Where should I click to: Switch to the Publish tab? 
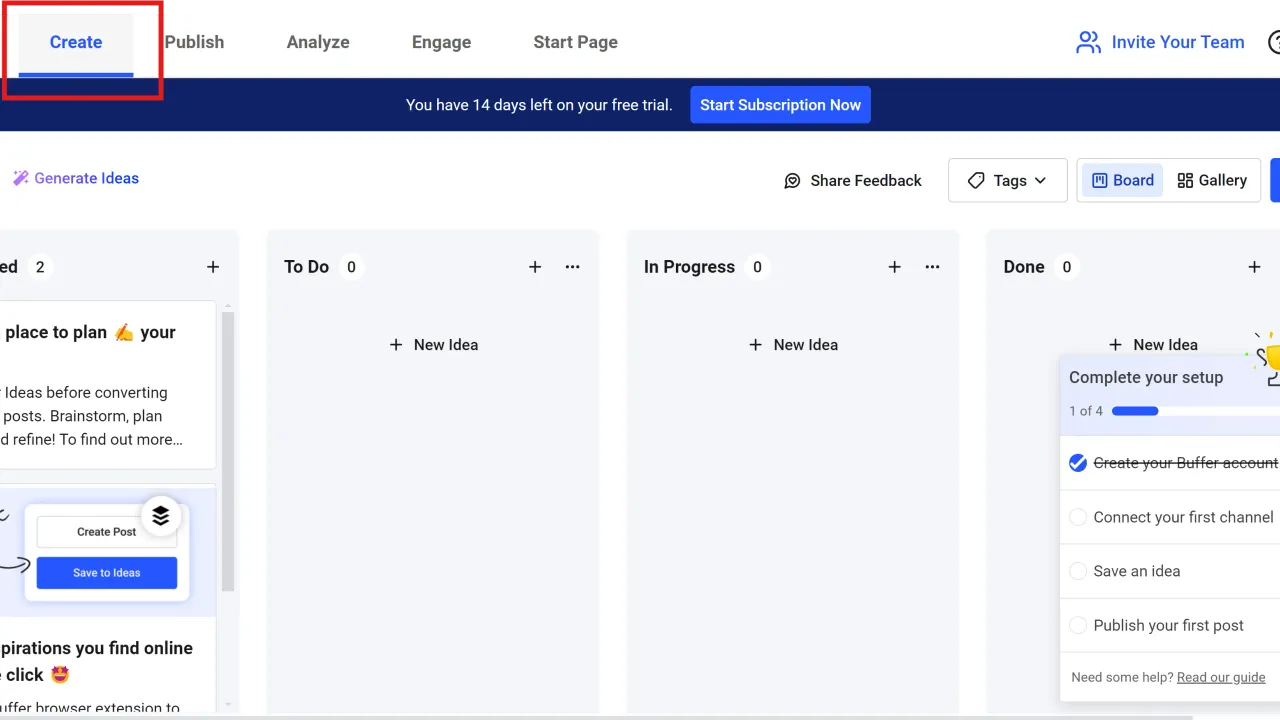pos(194,42)
